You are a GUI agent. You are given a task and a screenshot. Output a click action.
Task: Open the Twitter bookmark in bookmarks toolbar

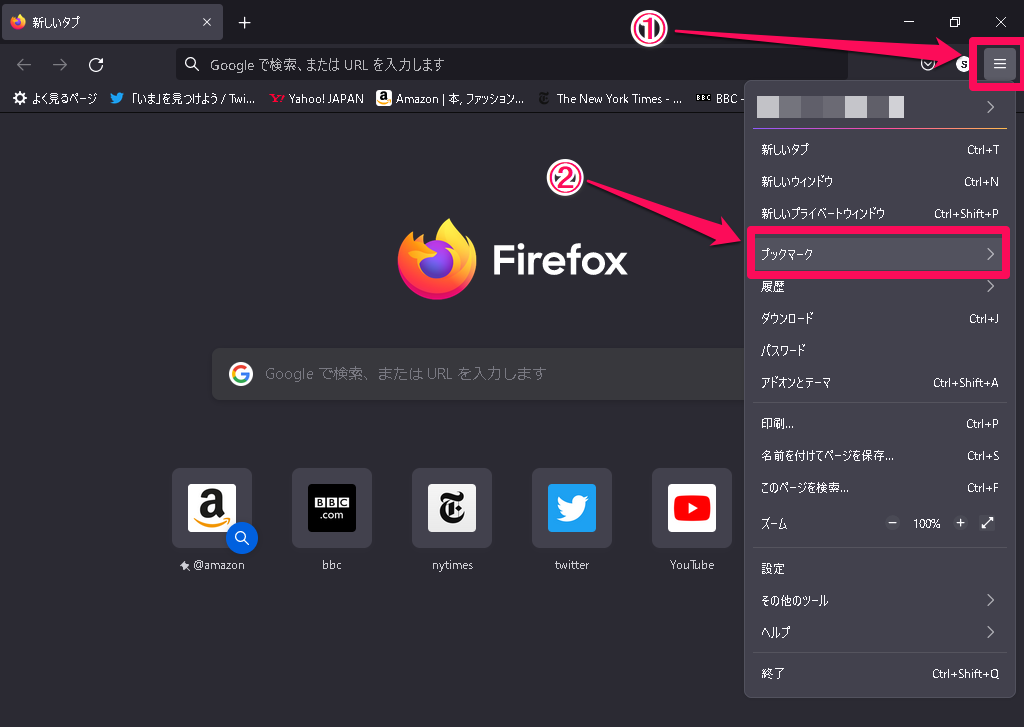coord(183,99)
